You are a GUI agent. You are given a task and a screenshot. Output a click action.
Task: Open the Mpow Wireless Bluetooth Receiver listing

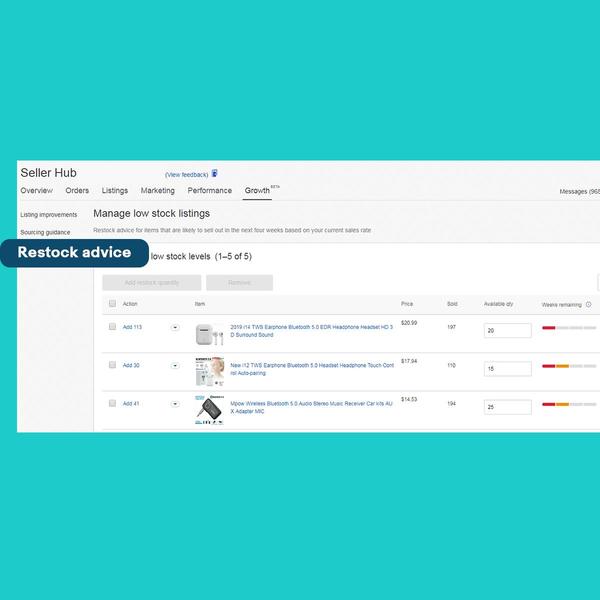[311, 408]
